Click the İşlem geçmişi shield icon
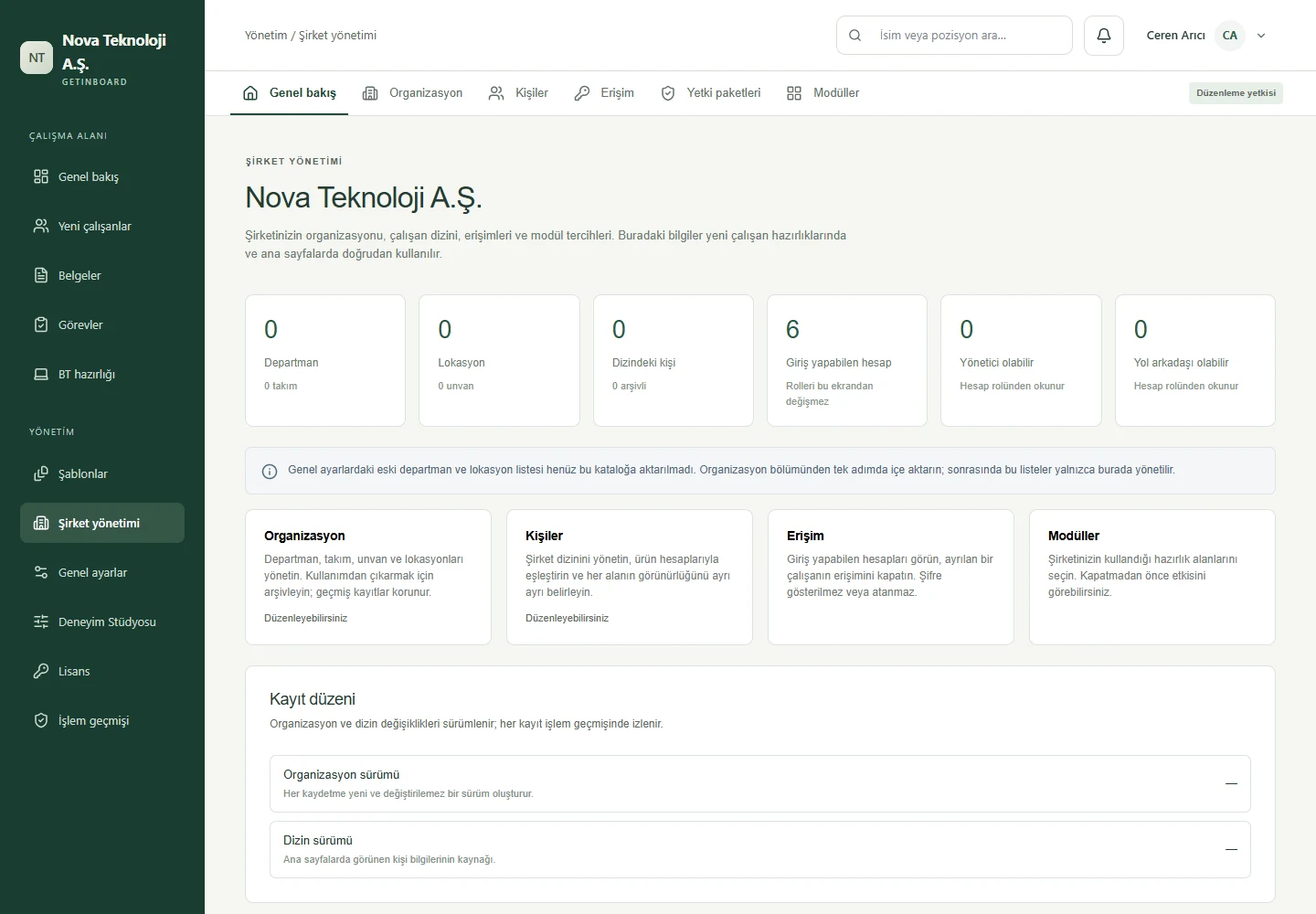1316x914 pixels. [41, 720]
